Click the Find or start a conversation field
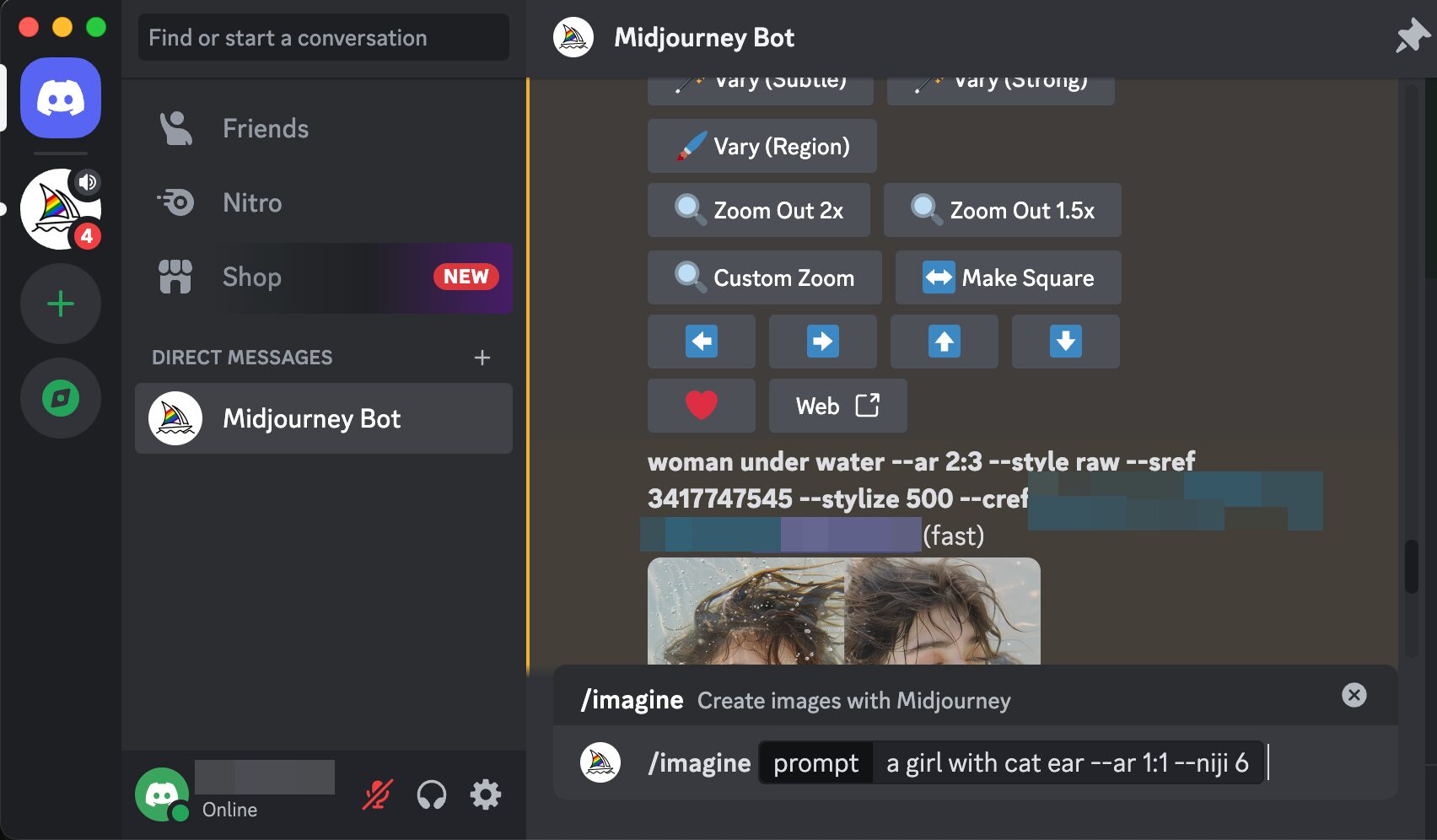The image size is (1437, 840). tap(324, 38)
